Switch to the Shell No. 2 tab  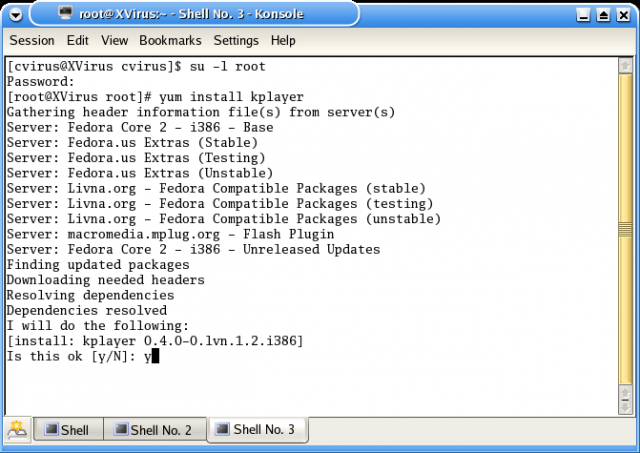tap(152, 430)
